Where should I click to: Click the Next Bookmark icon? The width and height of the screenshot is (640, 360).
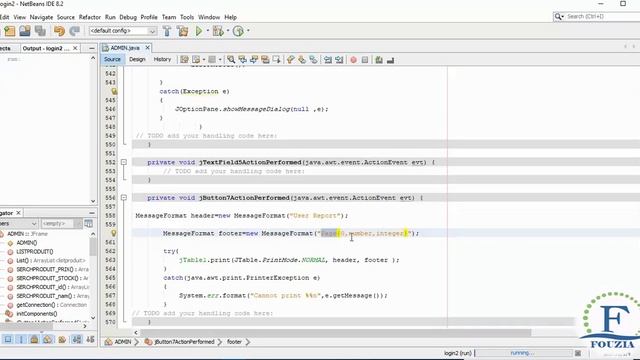[x=302, y=60]
